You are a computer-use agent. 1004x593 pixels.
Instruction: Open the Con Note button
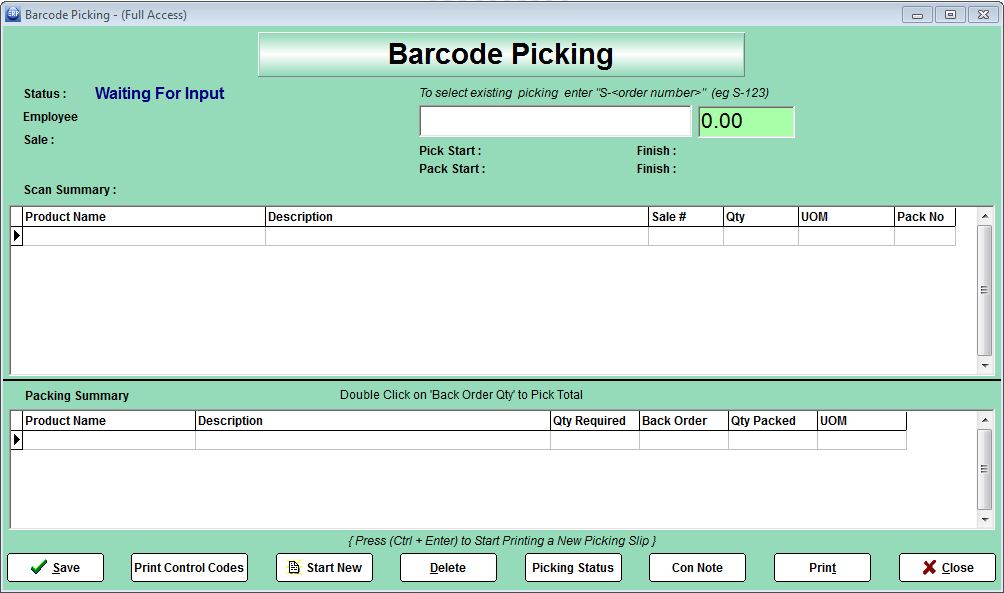pos(697,567)
